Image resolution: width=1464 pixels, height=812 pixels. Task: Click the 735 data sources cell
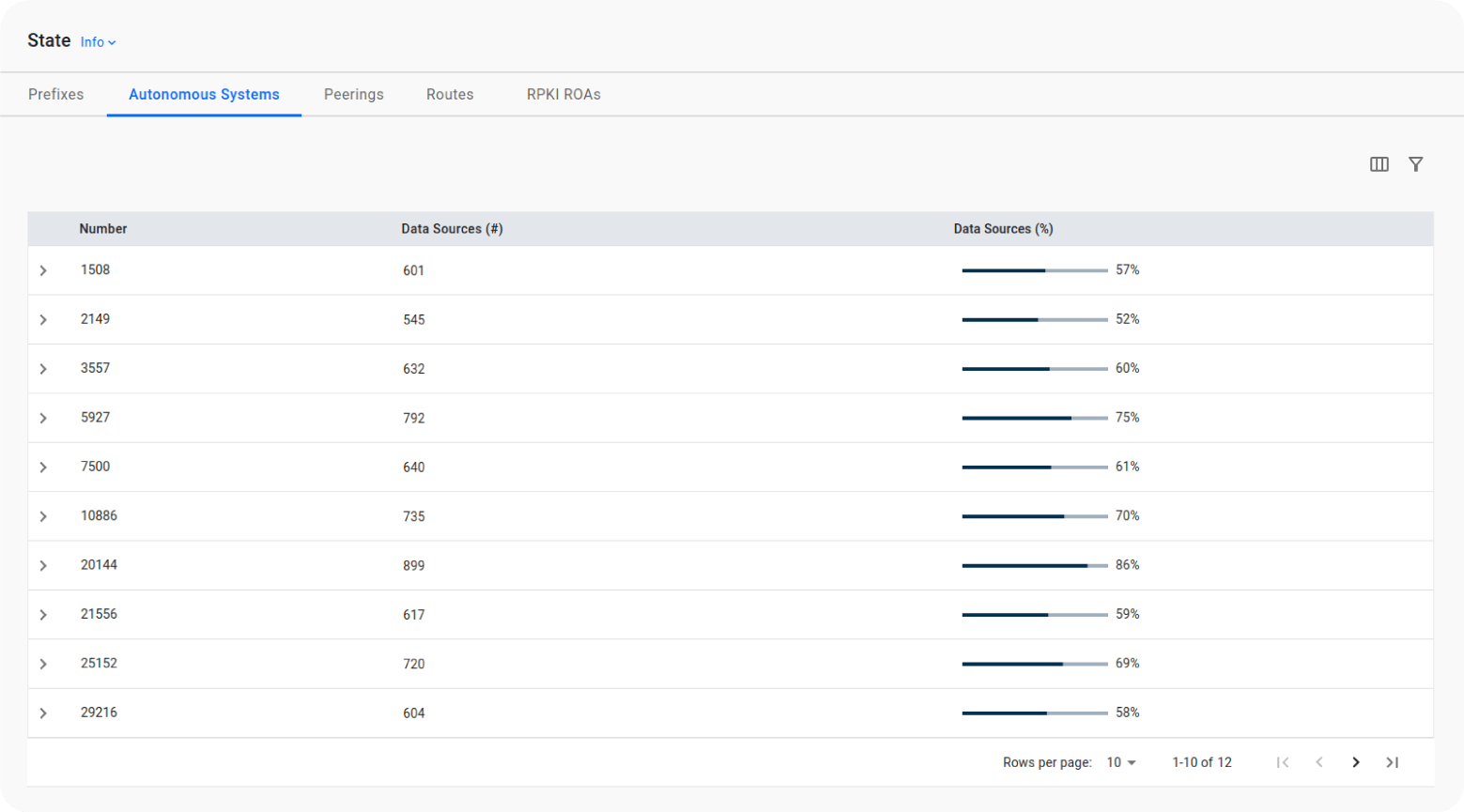tap(414, 516)
